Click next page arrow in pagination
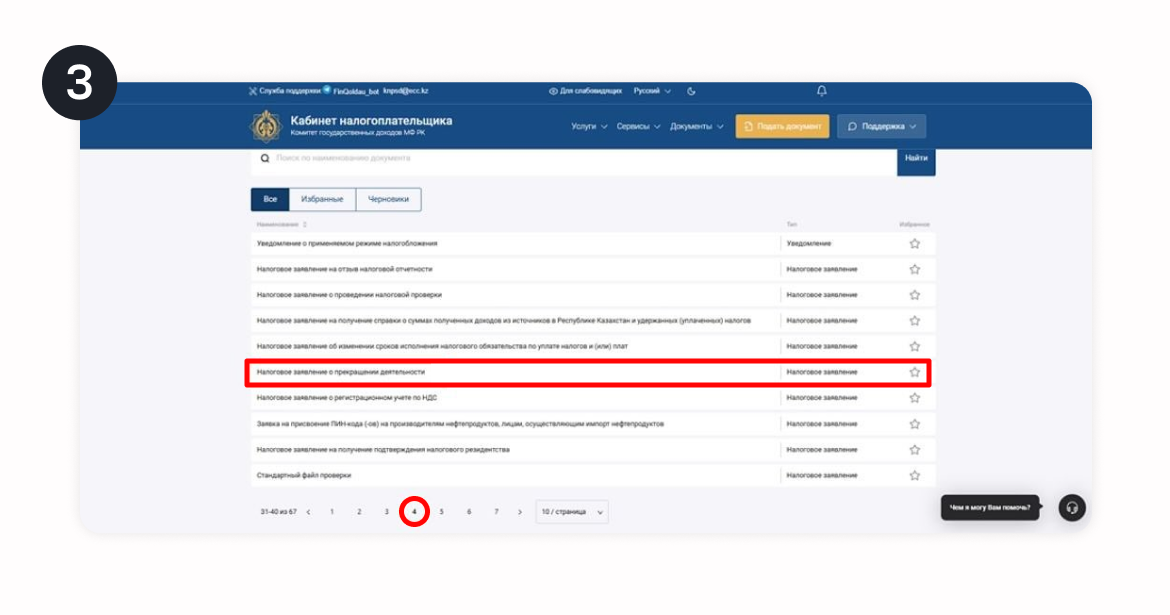Screen dimensions: 1170x615 pyautogui.click(x=520, y=512)
